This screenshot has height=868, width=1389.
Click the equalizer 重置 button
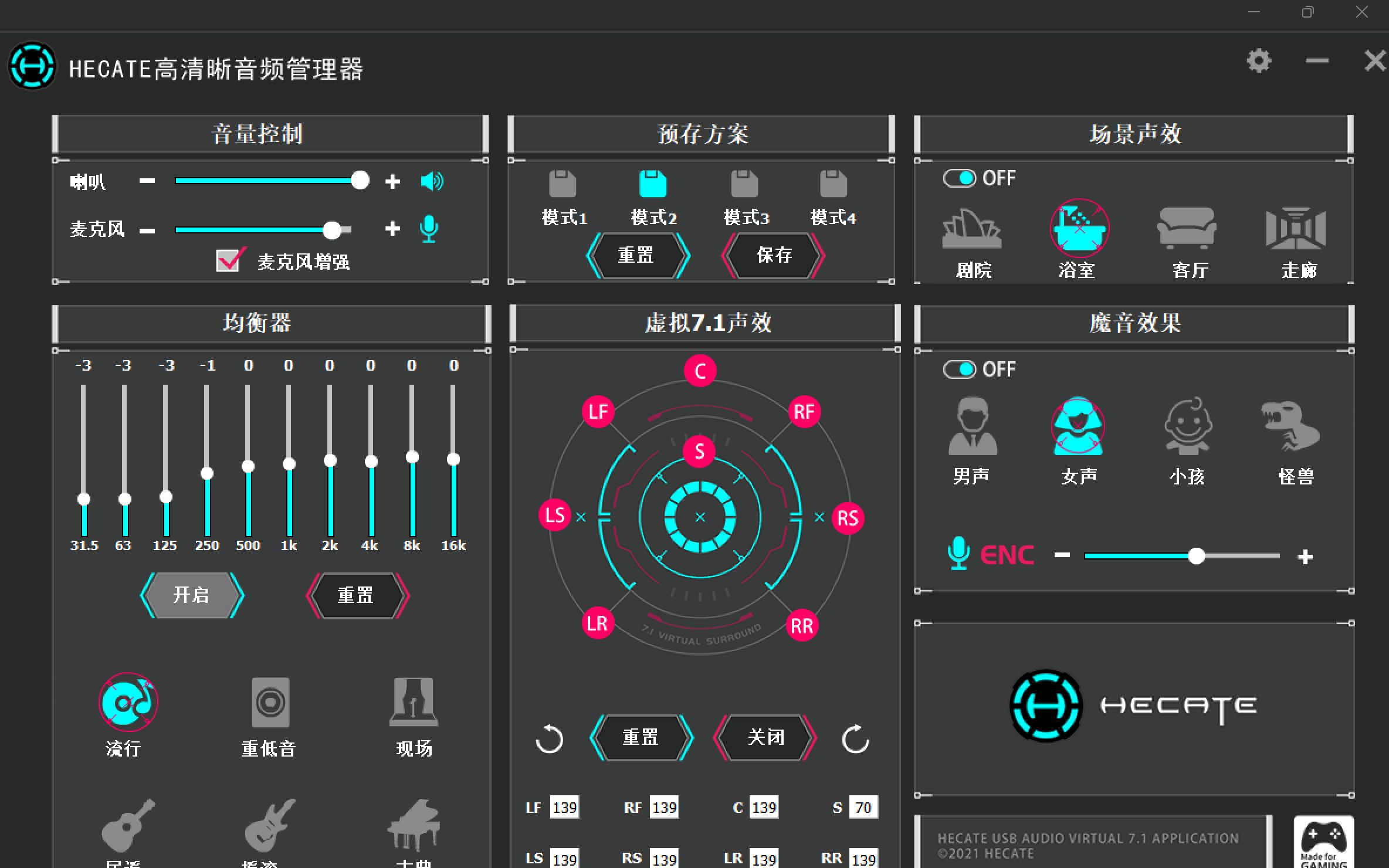357,595
